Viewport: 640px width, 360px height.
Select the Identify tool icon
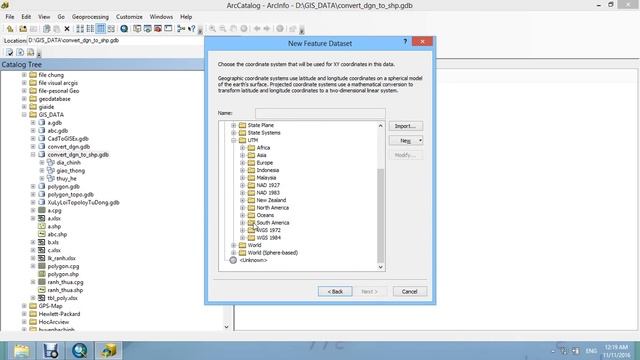coord(280,29)
